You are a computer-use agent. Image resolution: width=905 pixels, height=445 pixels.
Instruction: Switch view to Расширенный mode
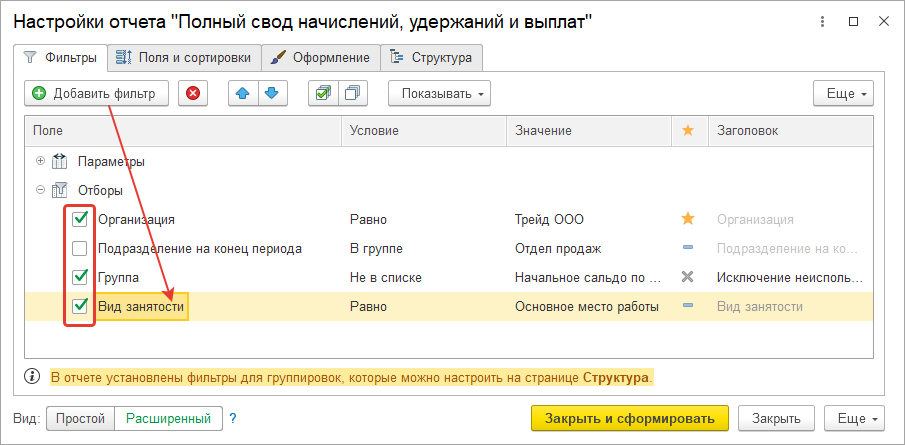point(168,418)
